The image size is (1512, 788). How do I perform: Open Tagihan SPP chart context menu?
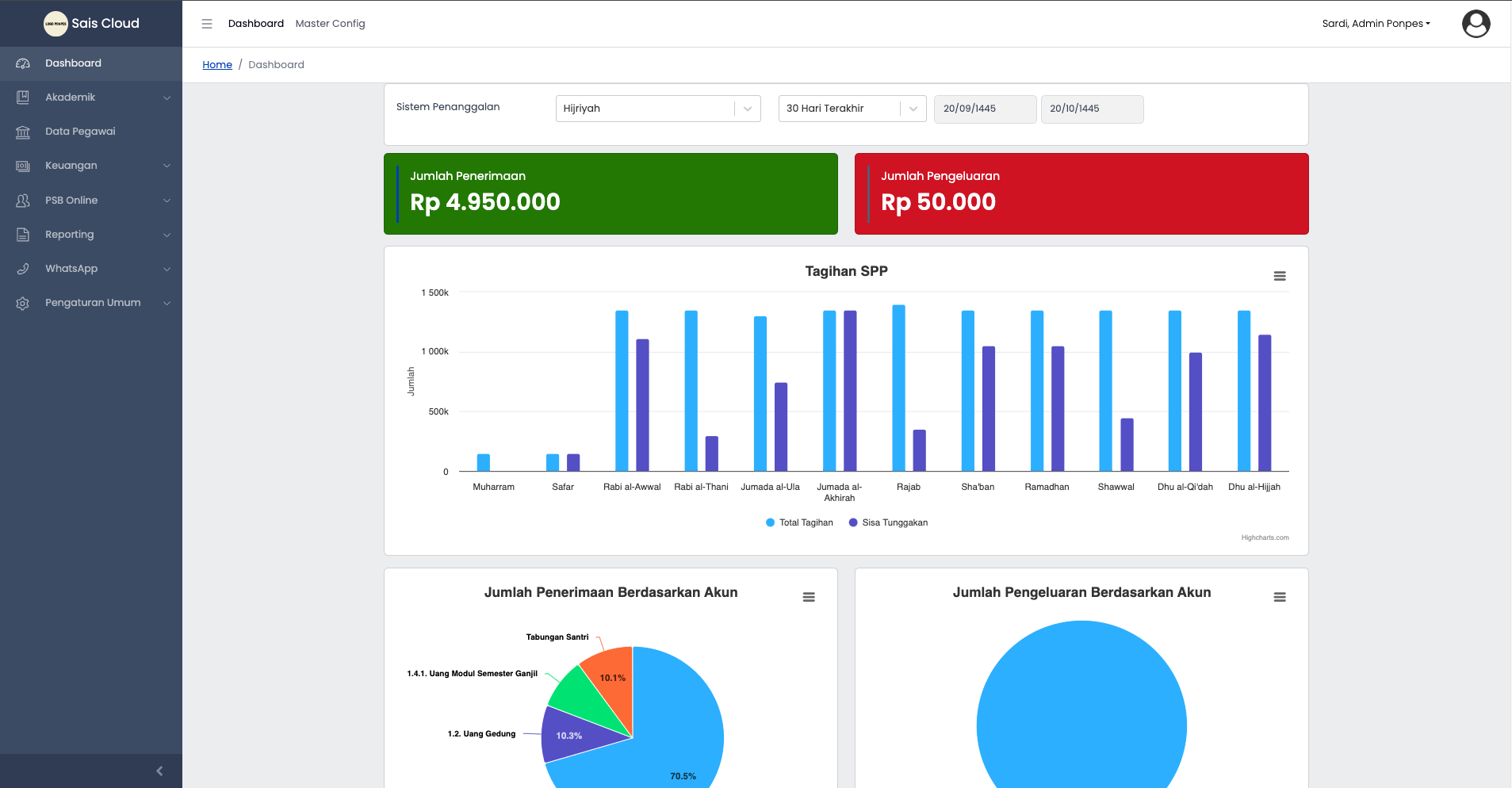click(1280, 276)
